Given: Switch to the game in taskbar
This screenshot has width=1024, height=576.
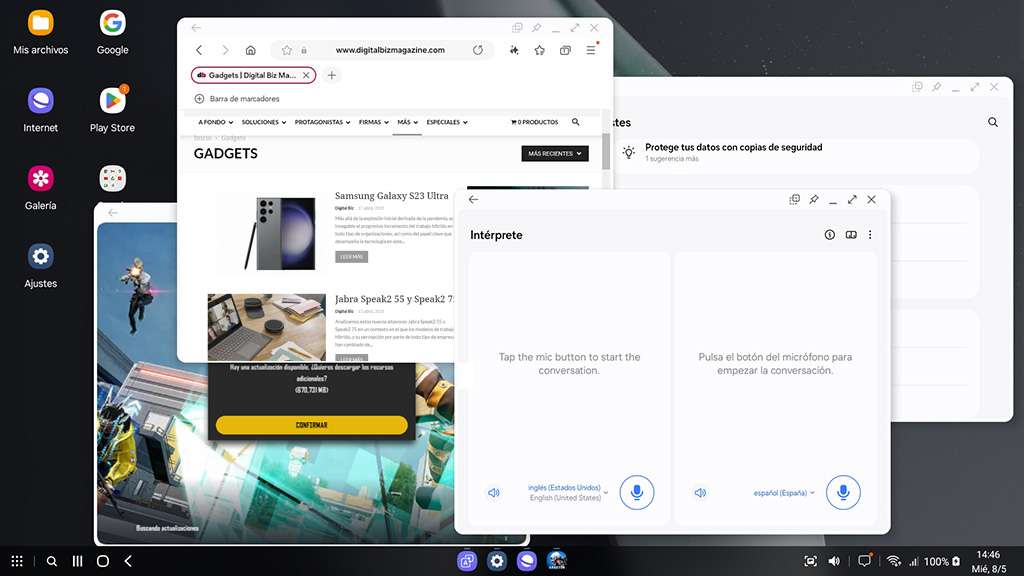Looking at the screenshot, I should [557, 560].
